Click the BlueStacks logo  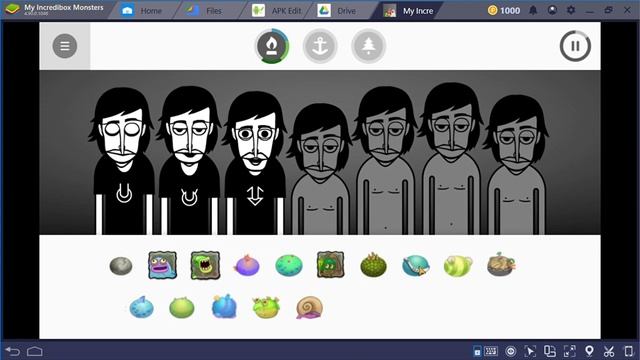point(12,9)
